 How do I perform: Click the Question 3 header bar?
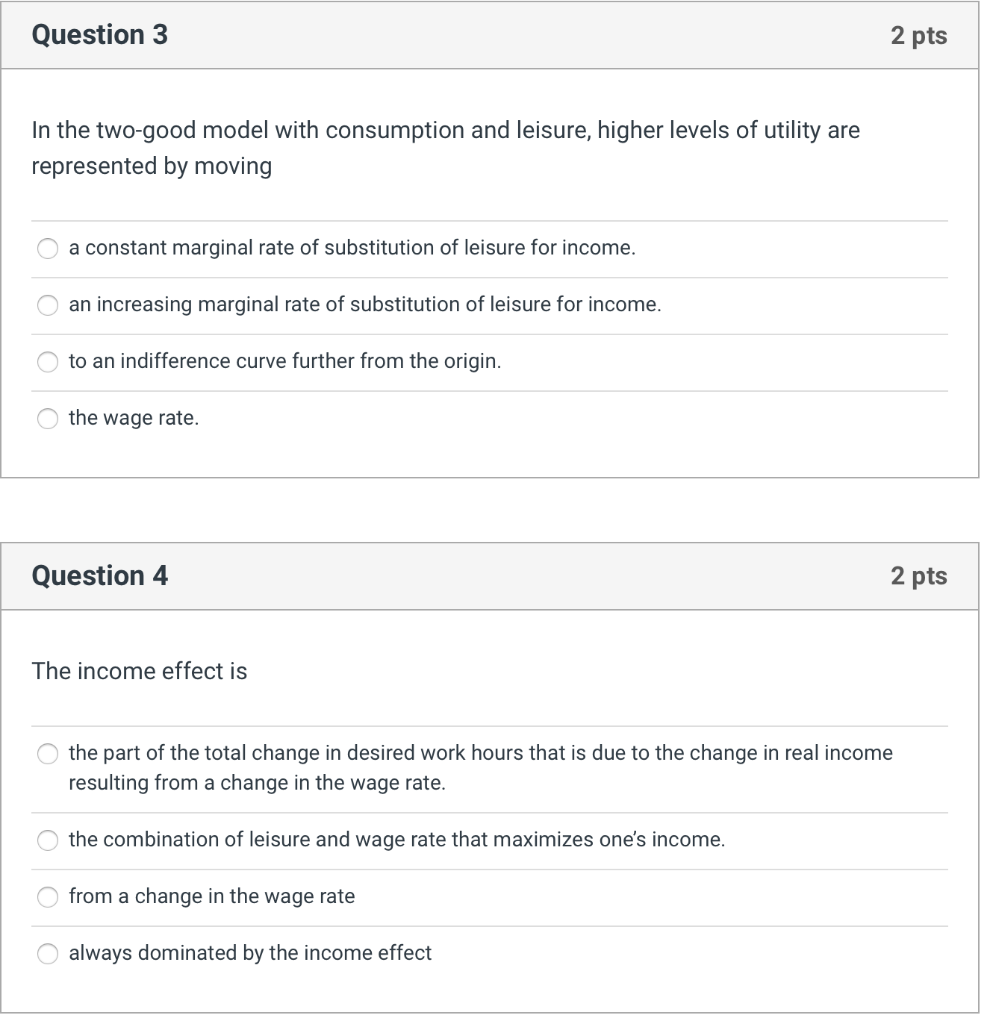coord(400,34)
